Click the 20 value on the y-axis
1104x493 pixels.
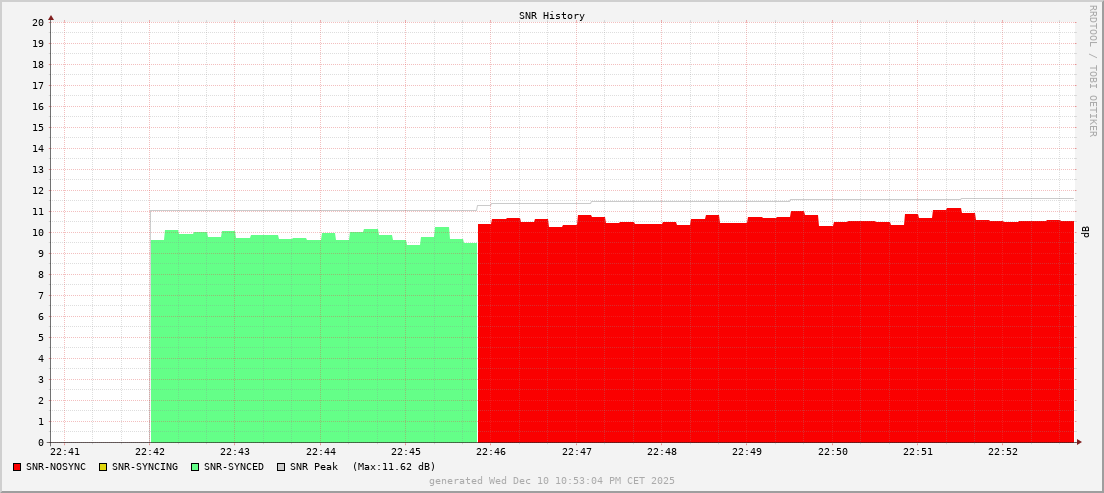point(38,22)
